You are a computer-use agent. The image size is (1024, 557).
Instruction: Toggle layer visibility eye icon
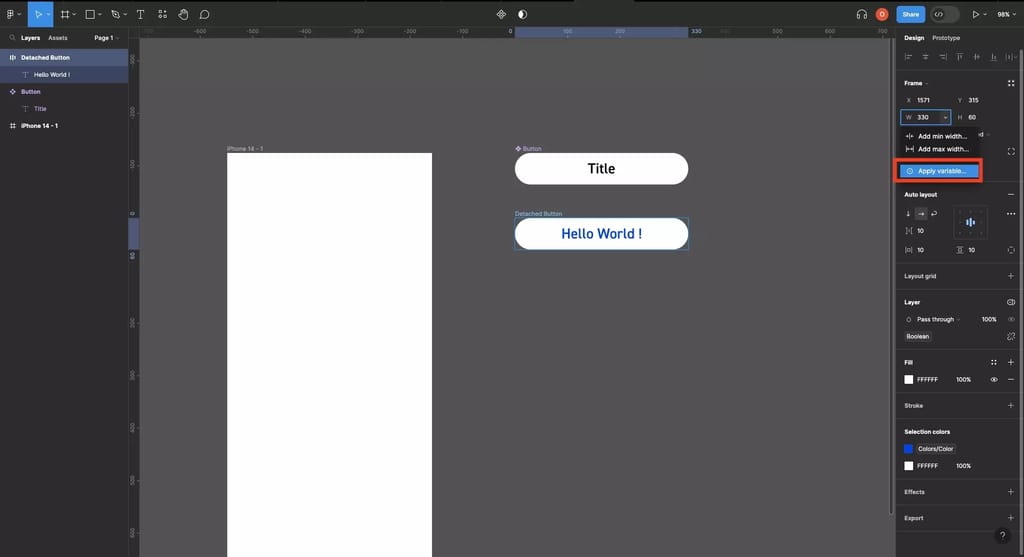(1011, 319)
